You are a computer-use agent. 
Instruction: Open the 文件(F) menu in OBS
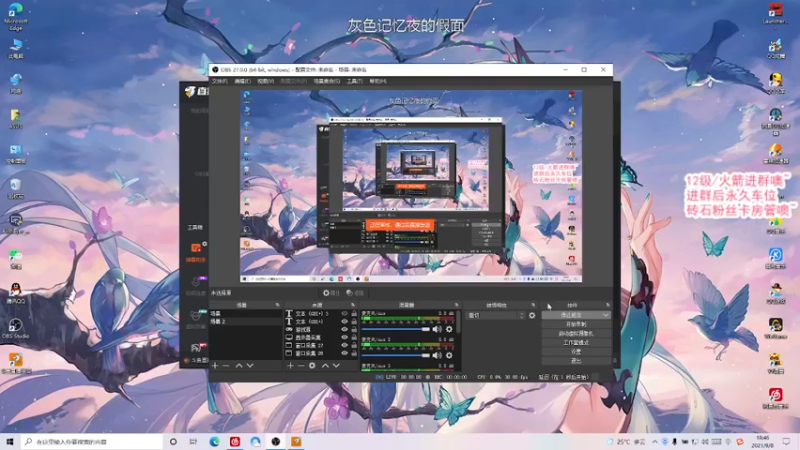point(220,81)
